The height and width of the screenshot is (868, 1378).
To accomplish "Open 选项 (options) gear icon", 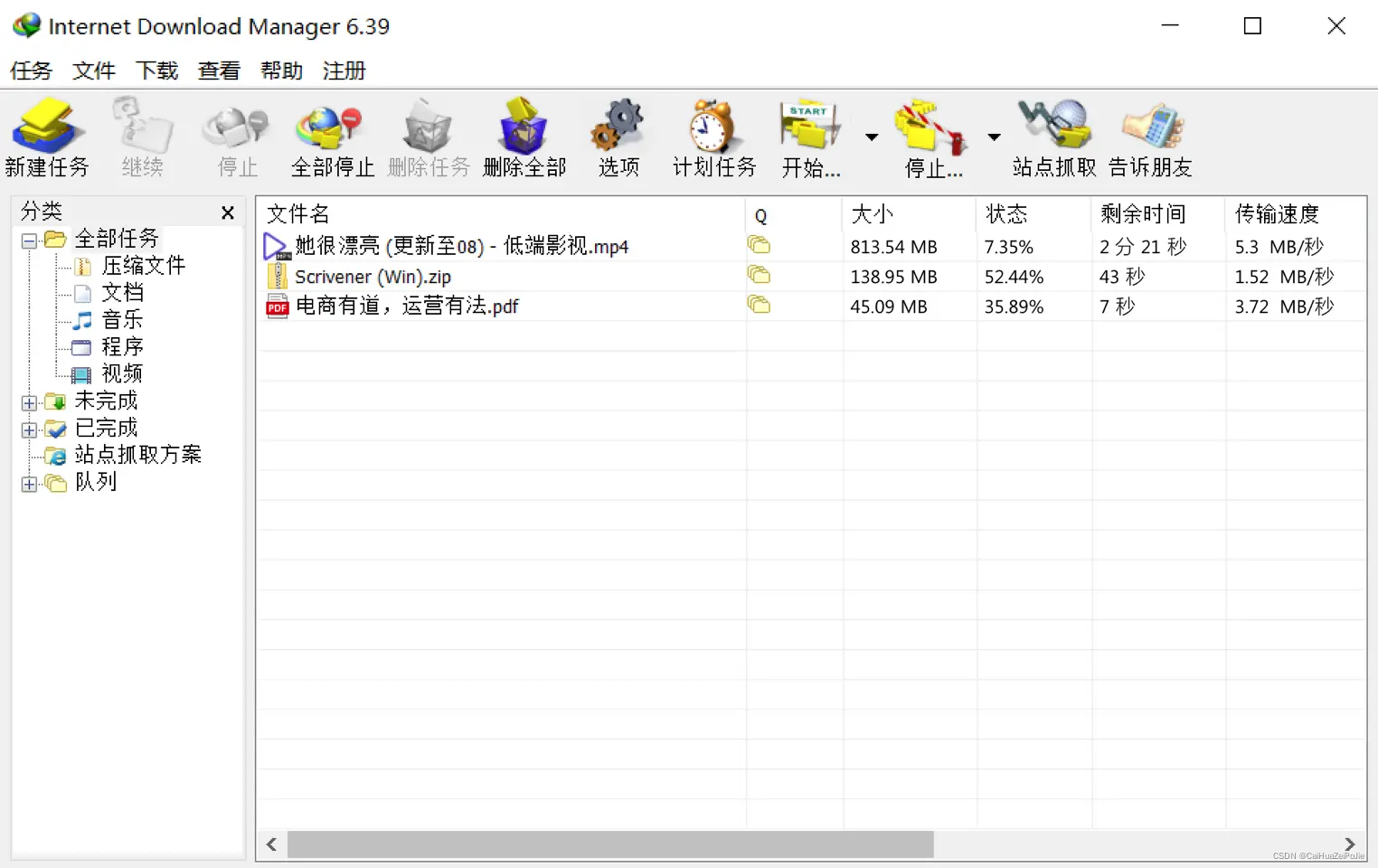I will coord(618,137).
